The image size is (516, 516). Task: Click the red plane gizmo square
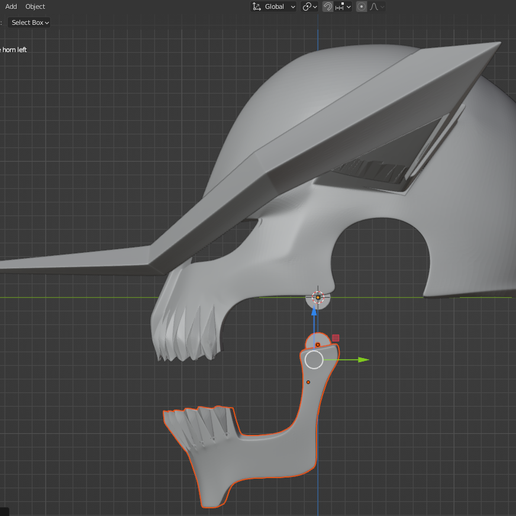(336, 338)
